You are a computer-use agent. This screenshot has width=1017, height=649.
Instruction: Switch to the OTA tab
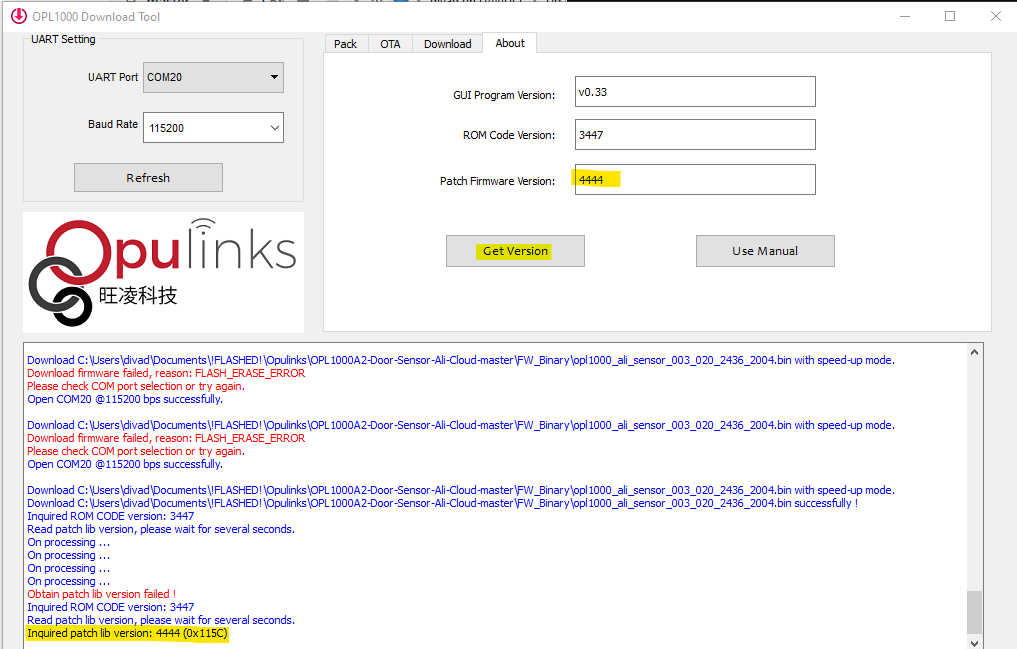pyautogui.click(x=390, y=44)
